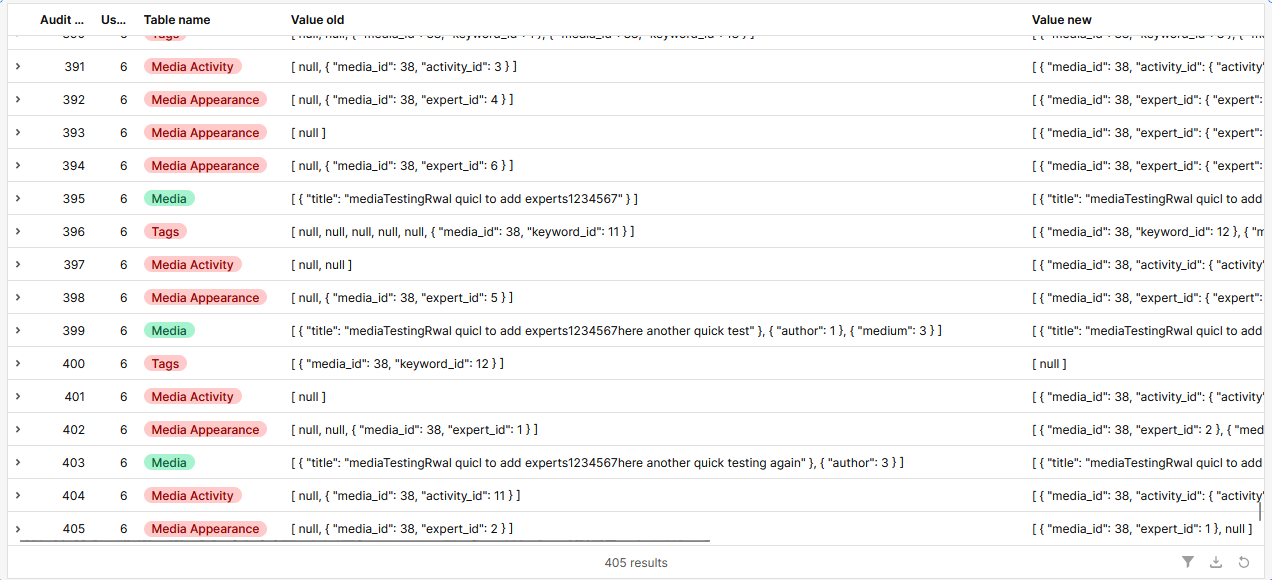Click Media Appearance badge in row 392
The height and width of the screenshot is (580, 1272).
coord(205,100)
